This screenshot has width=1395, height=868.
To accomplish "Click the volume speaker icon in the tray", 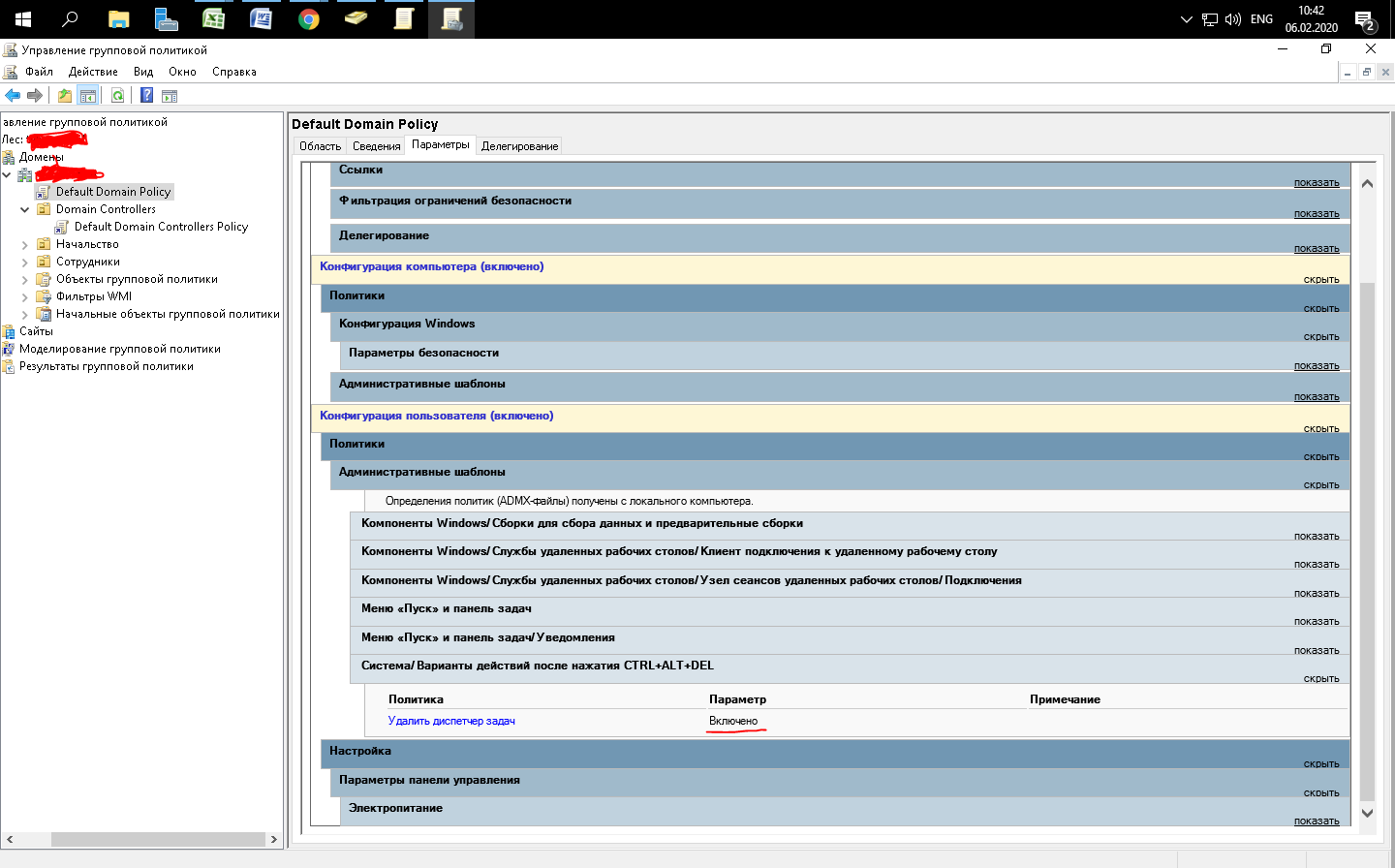I will (x=1233, y=19).
